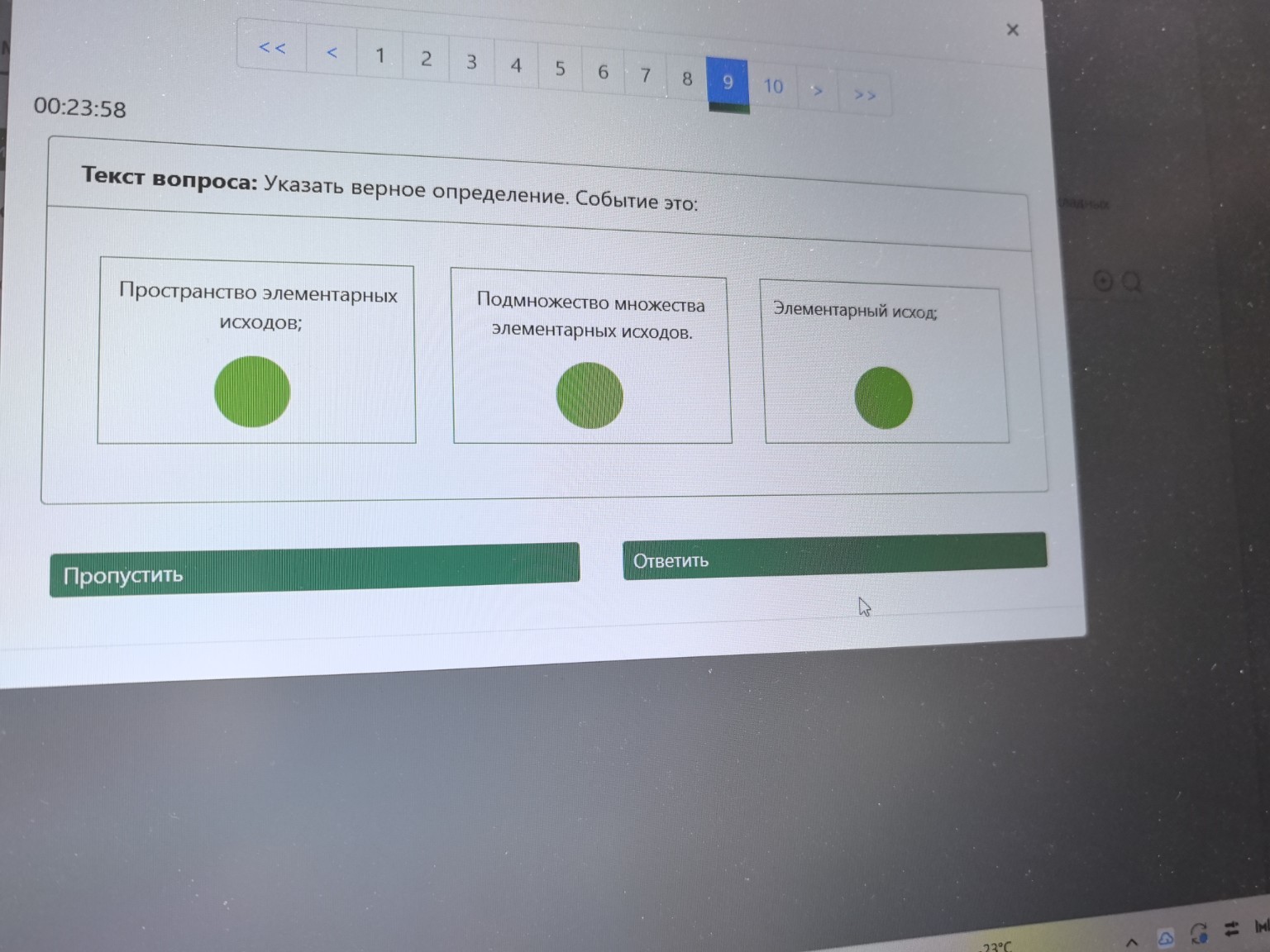Go to previous question with < arrow
Screen dimensions: 1270x952
332,53
